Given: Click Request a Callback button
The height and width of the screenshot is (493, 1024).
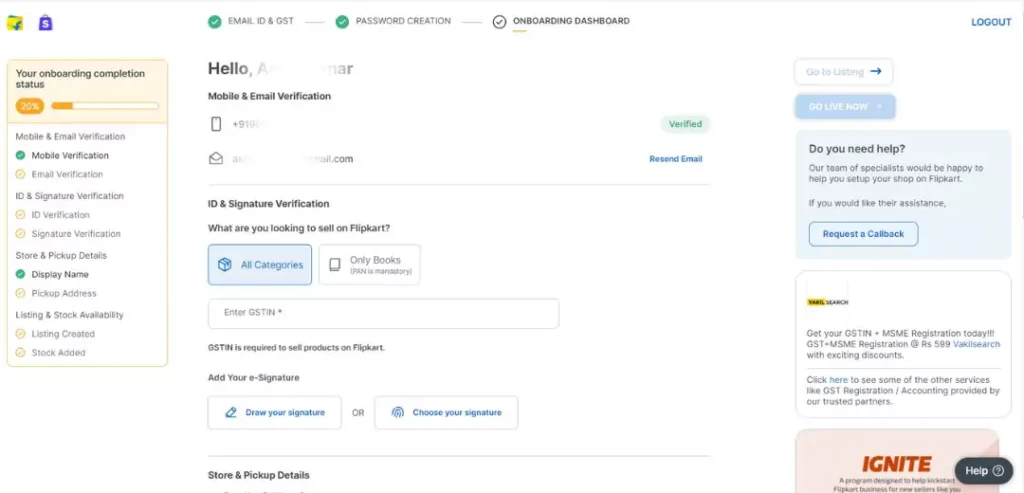Looking at the screenshot, I should 863,234.
